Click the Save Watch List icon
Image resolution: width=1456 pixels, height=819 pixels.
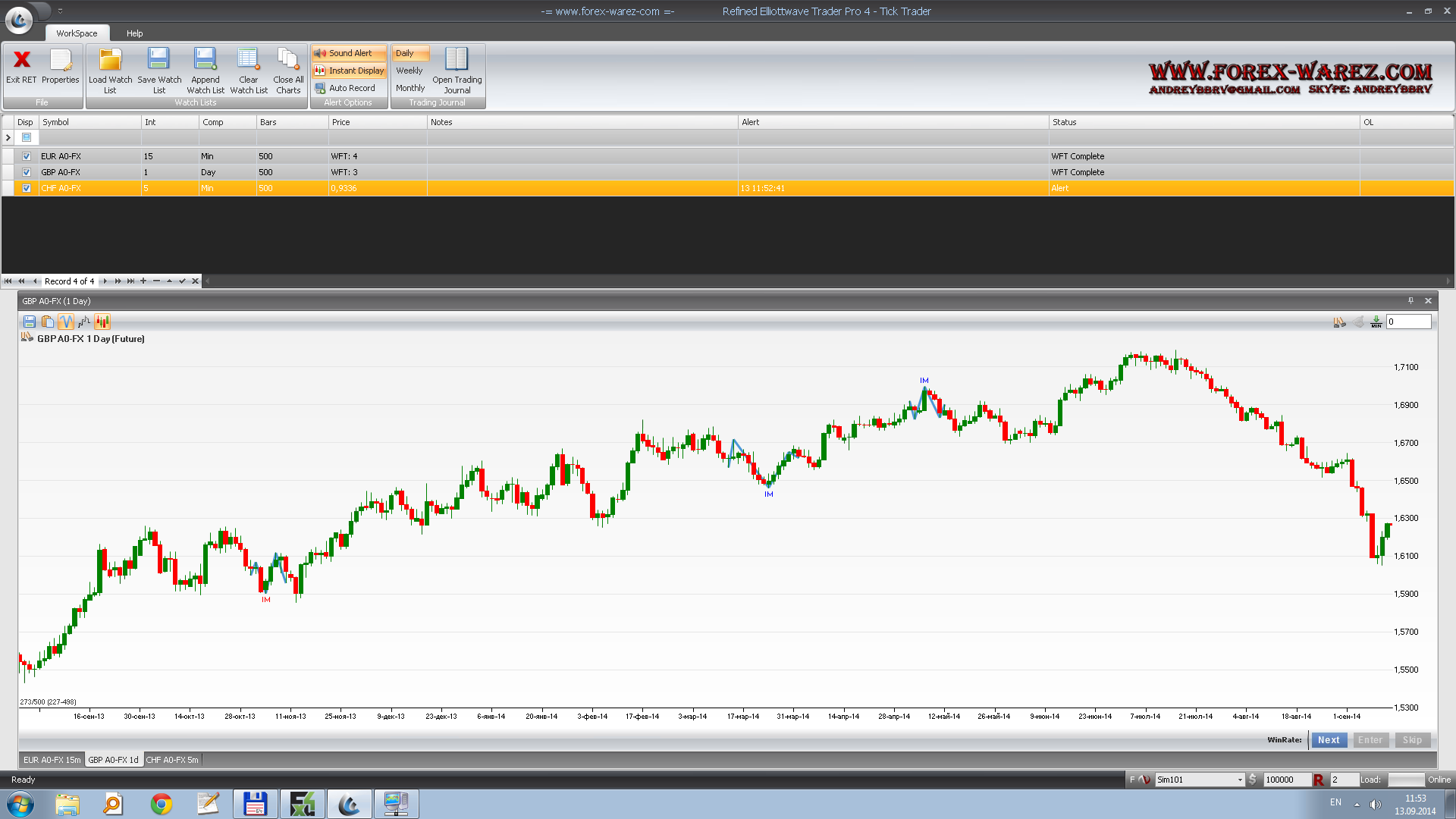pos(158,68)
